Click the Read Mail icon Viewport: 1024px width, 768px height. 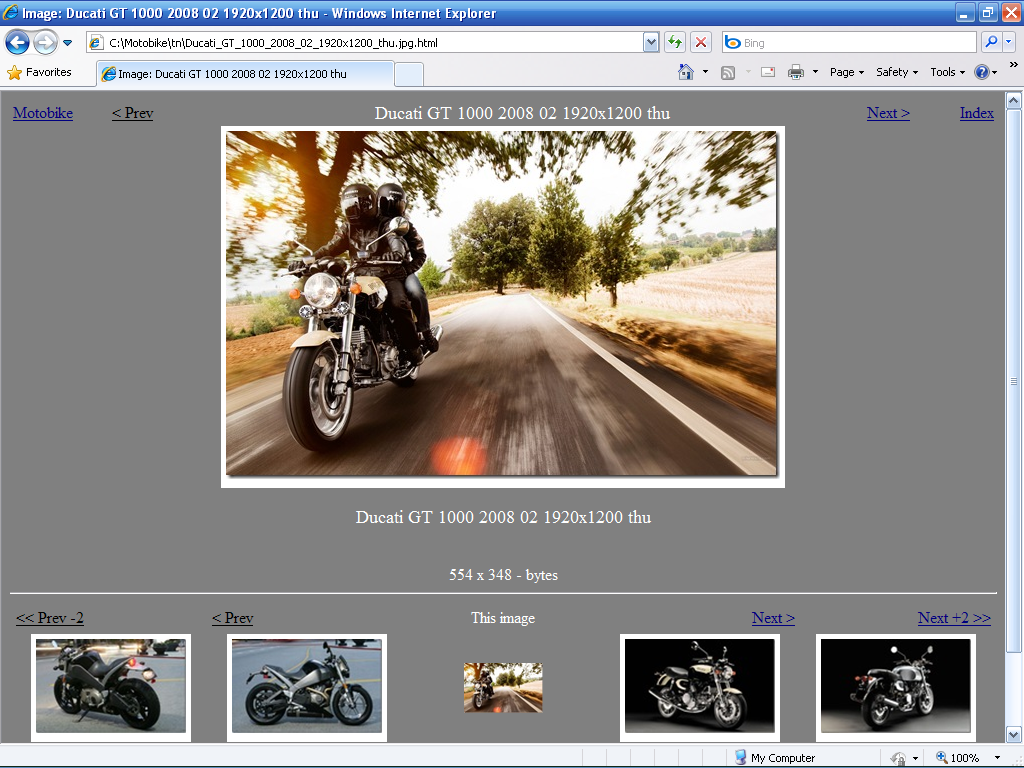pos(768,72)
